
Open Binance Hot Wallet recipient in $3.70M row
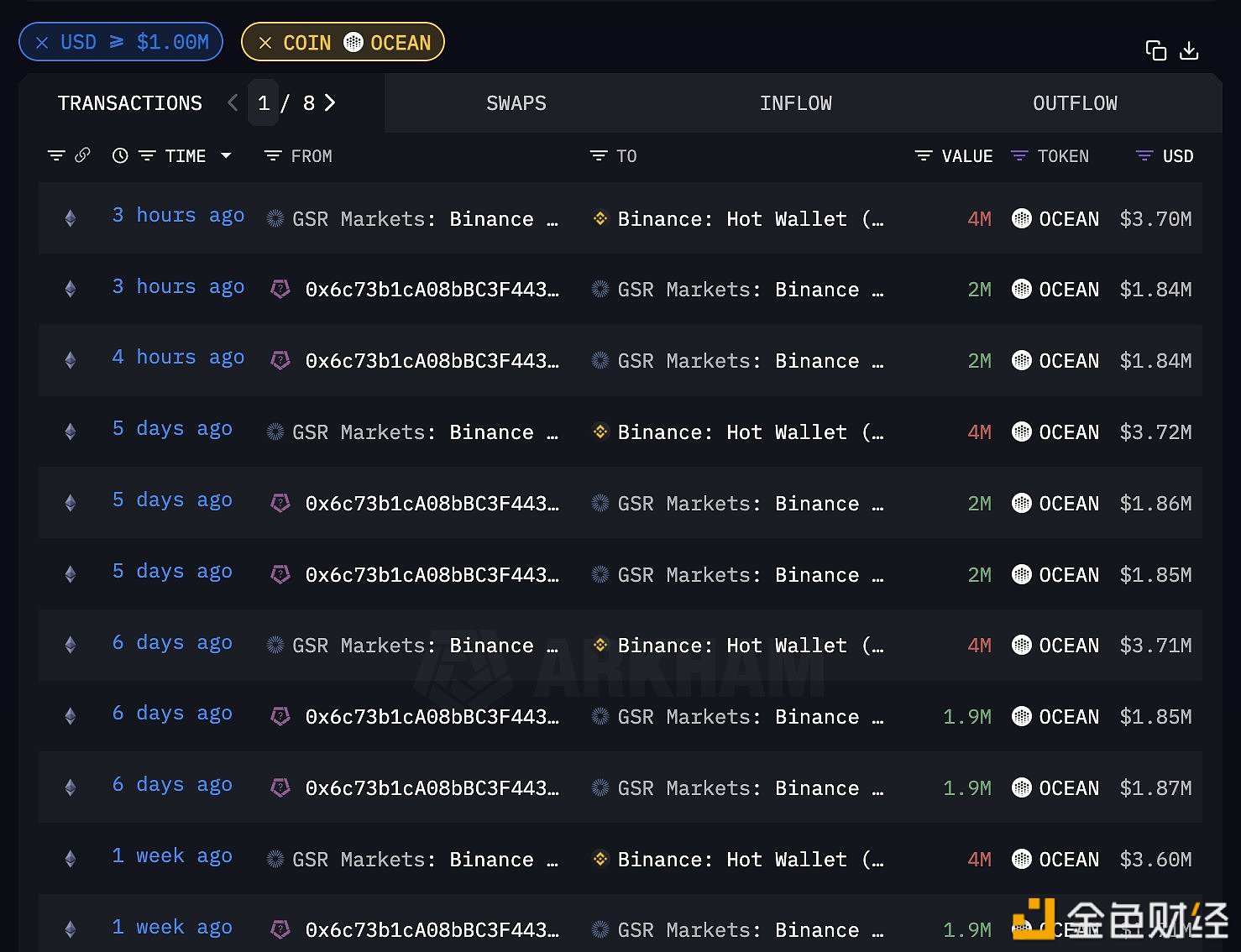tap(751, 219)
